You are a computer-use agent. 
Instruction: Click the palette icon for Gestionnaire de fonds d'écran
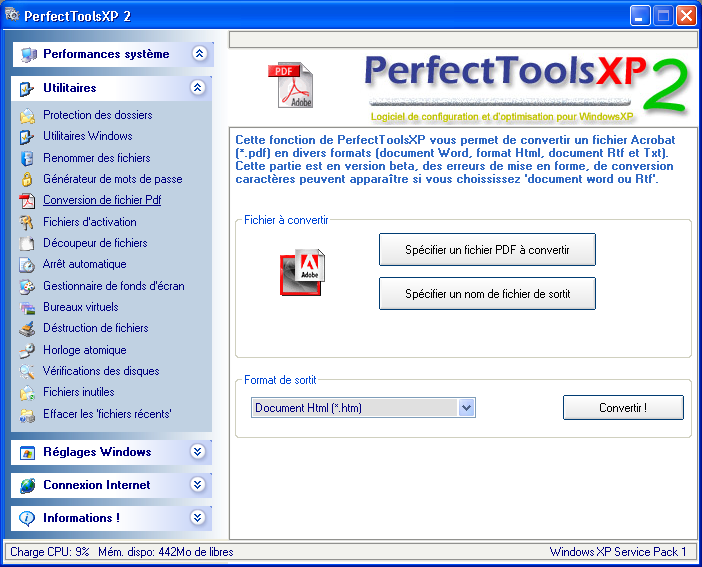27,286
